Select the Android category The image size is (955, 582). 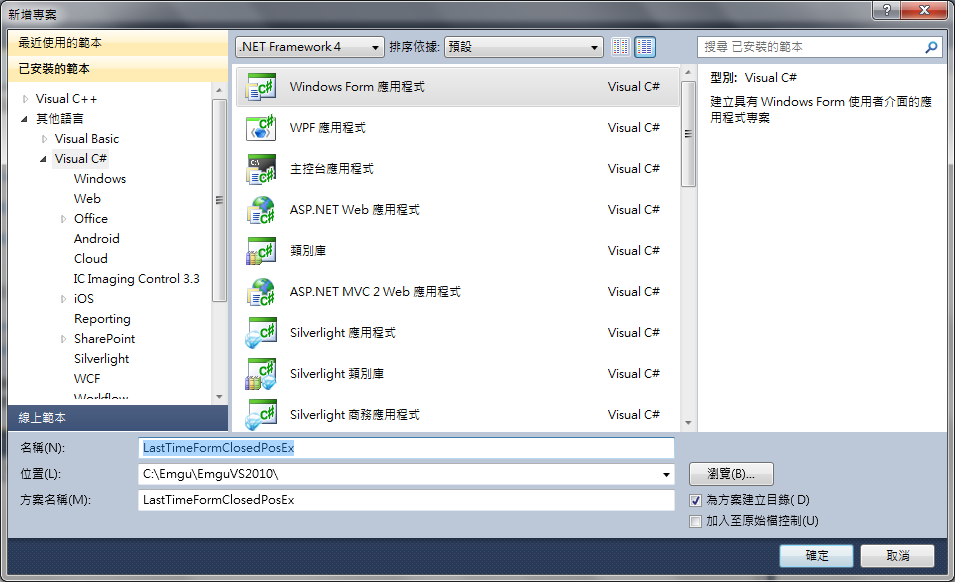[x=96, y=239]
